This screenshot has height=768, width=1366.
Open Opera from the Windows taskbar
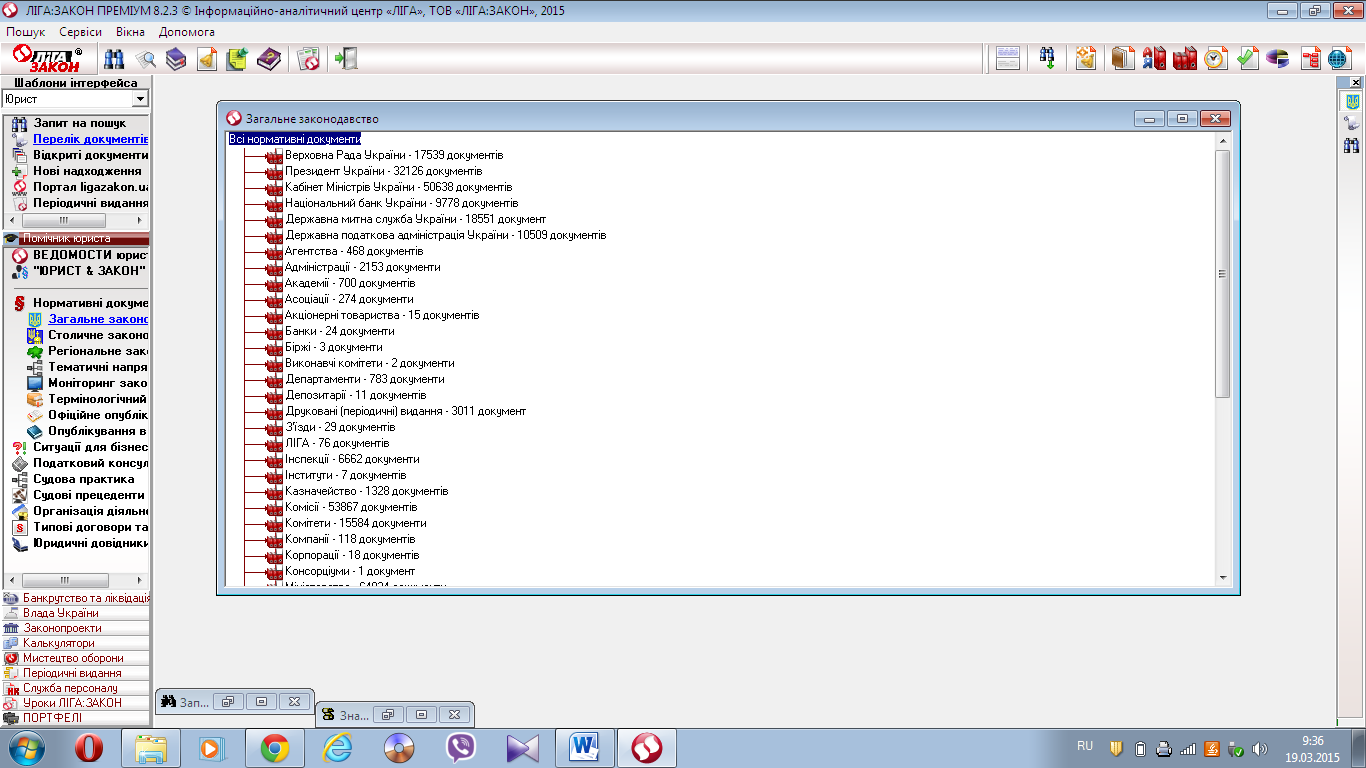[90, 747]
